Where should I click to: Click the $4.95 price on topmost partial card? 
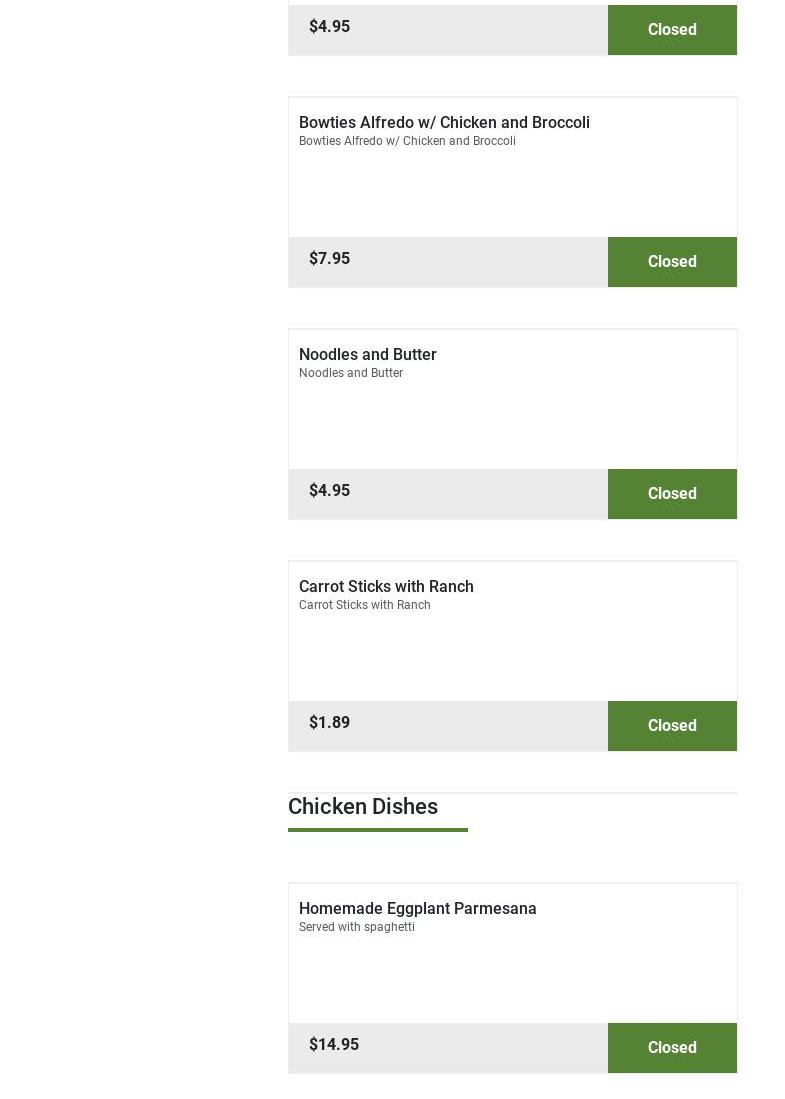pos(329,27)
